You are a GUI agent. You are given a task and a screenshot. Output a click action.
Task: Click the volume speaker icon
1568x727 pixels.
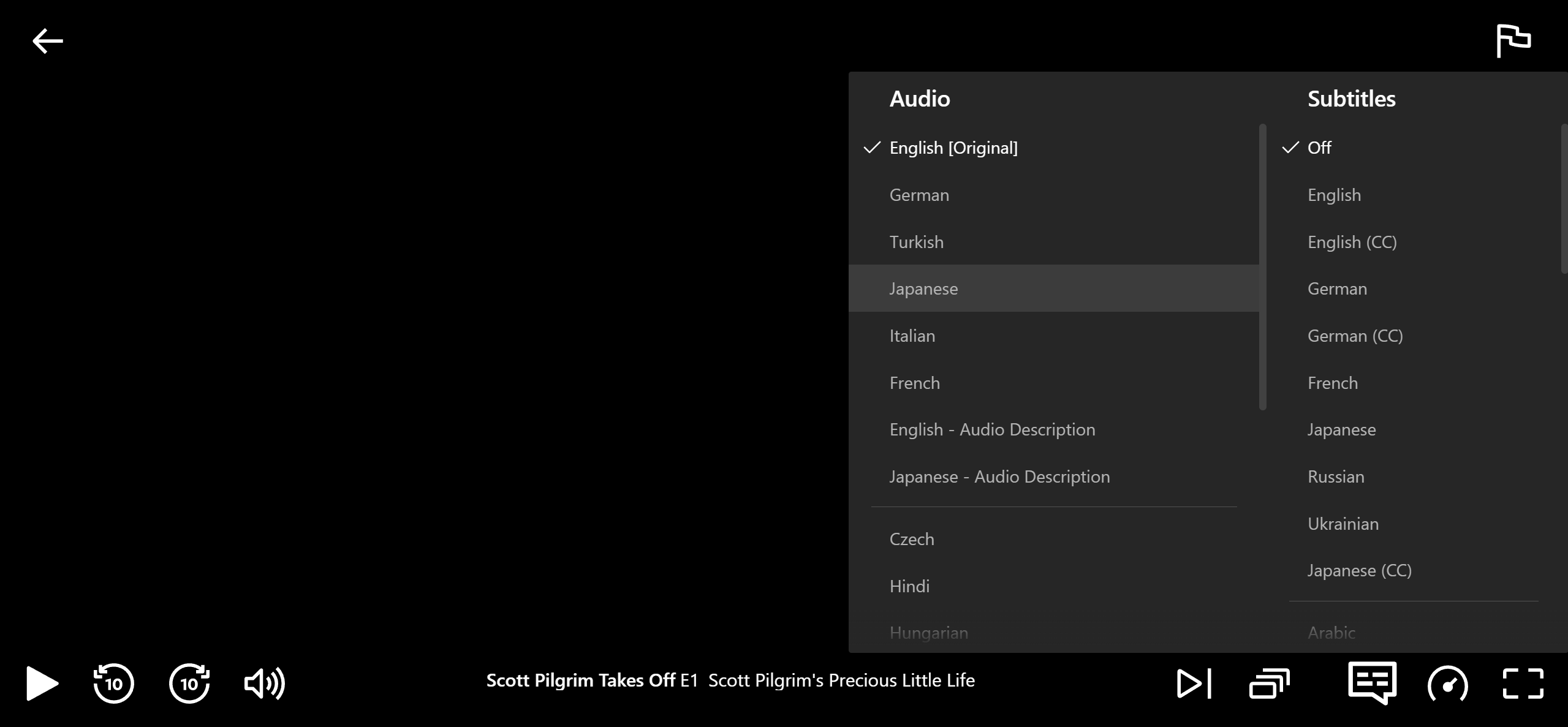264,682
